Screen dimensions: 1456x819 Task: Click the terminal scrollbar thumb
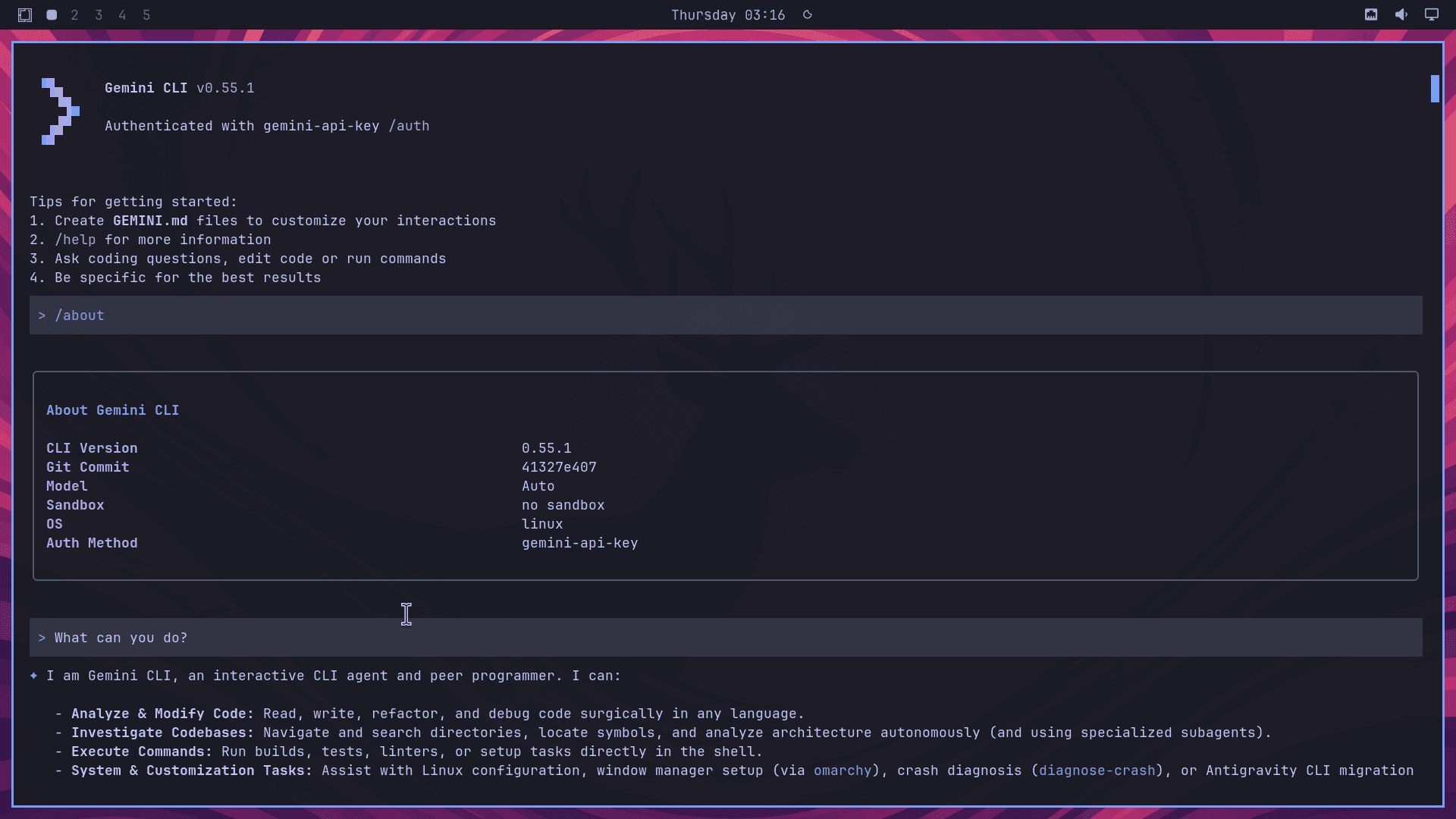point(1435,89)
